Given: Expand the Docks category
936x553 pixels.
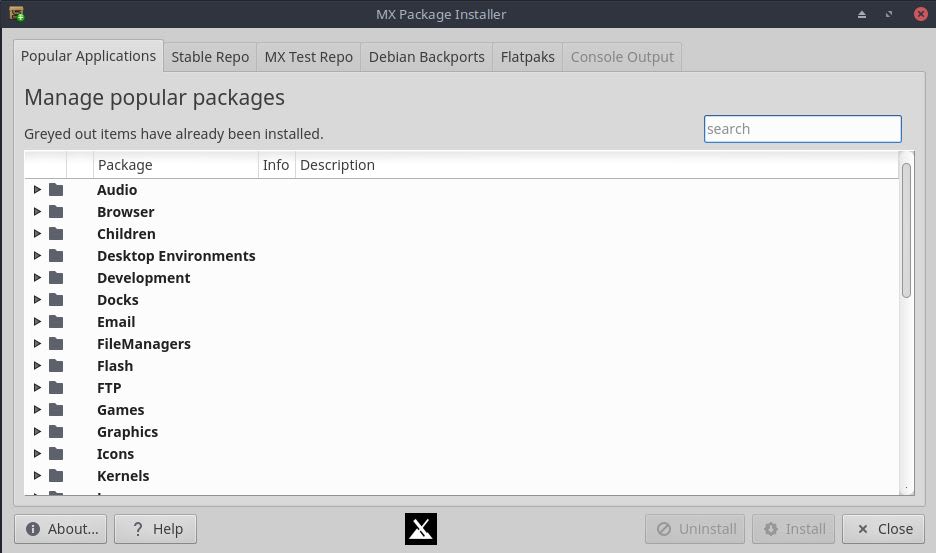Looking at the screenshot, I should pyautogui.click(x=37, y=300).
